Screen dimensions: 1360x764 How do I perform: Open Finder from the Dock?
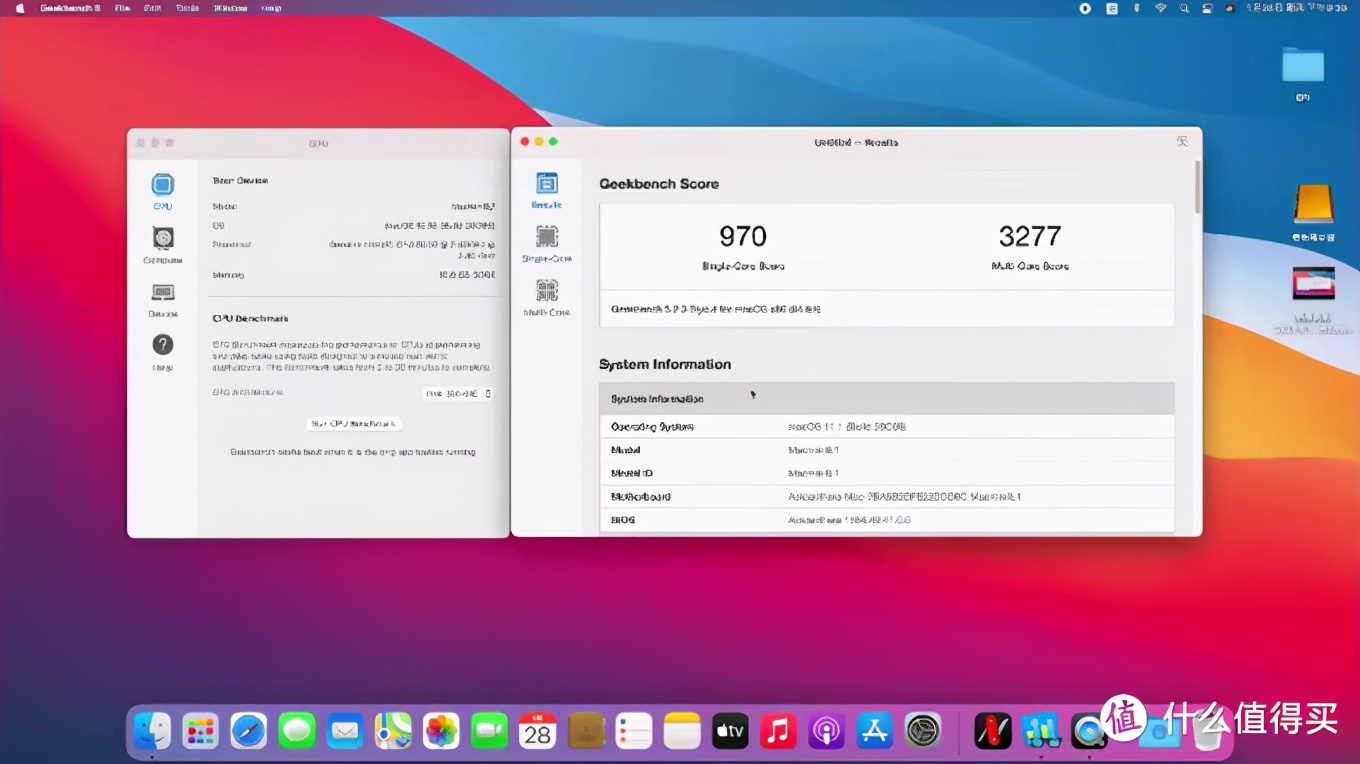point(152,731)
